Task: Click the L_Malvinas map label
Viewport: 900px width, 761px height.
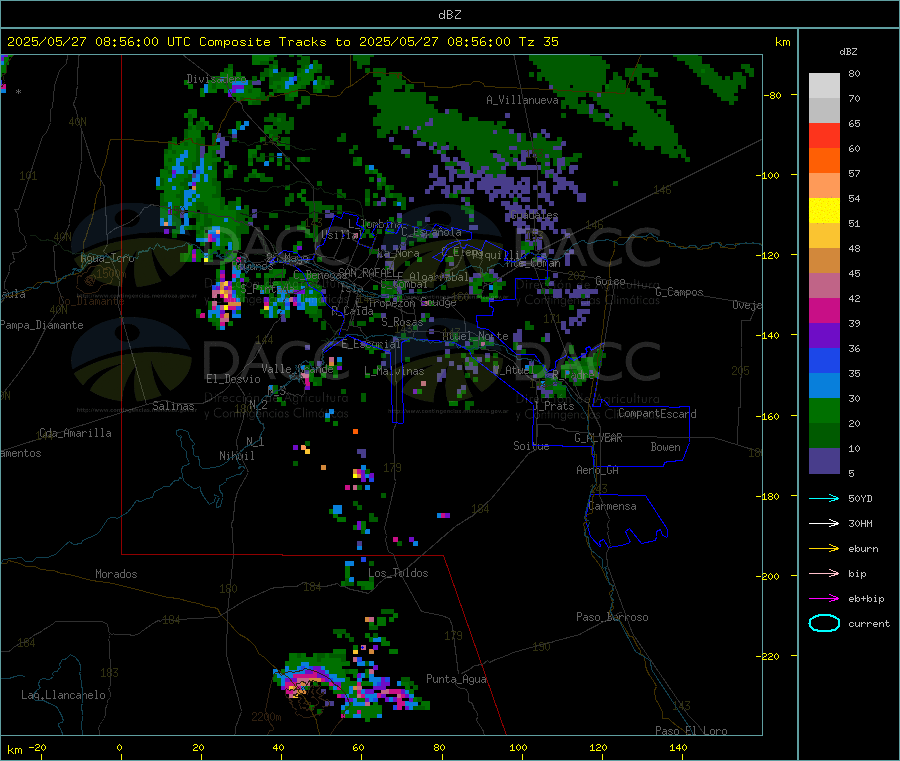Action: pyautogui.click(x=394, y=372)
